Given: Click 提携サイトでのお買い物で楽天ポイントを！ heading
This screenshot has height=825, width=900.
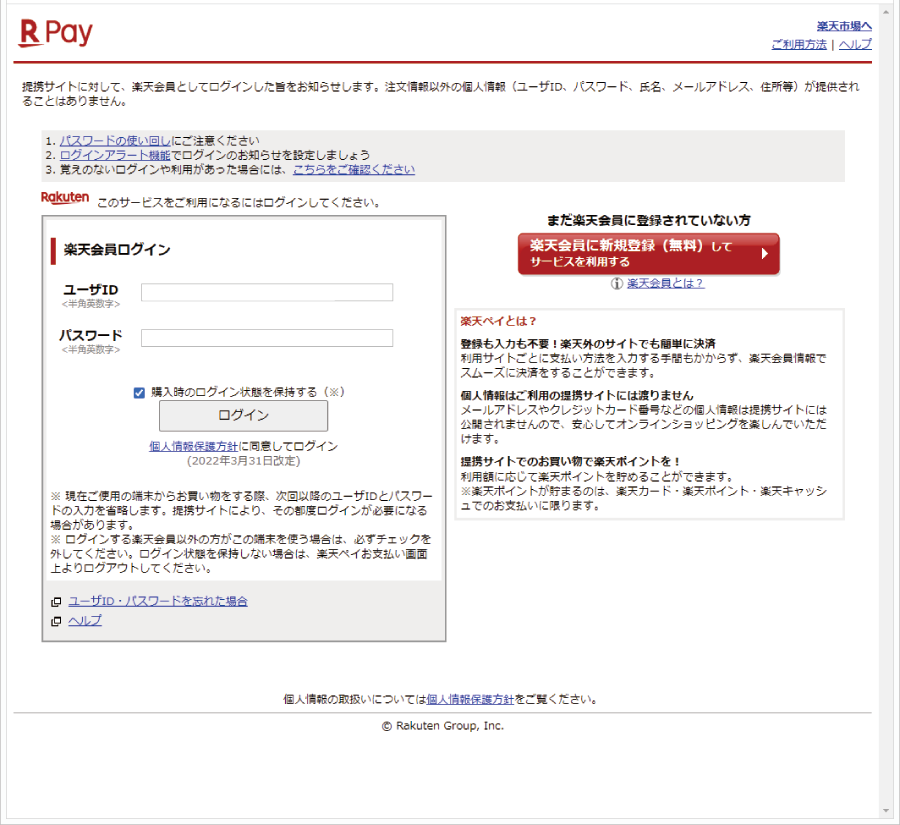Looking at the screenshot, I should pyautogui.click(x=571, y=462).
